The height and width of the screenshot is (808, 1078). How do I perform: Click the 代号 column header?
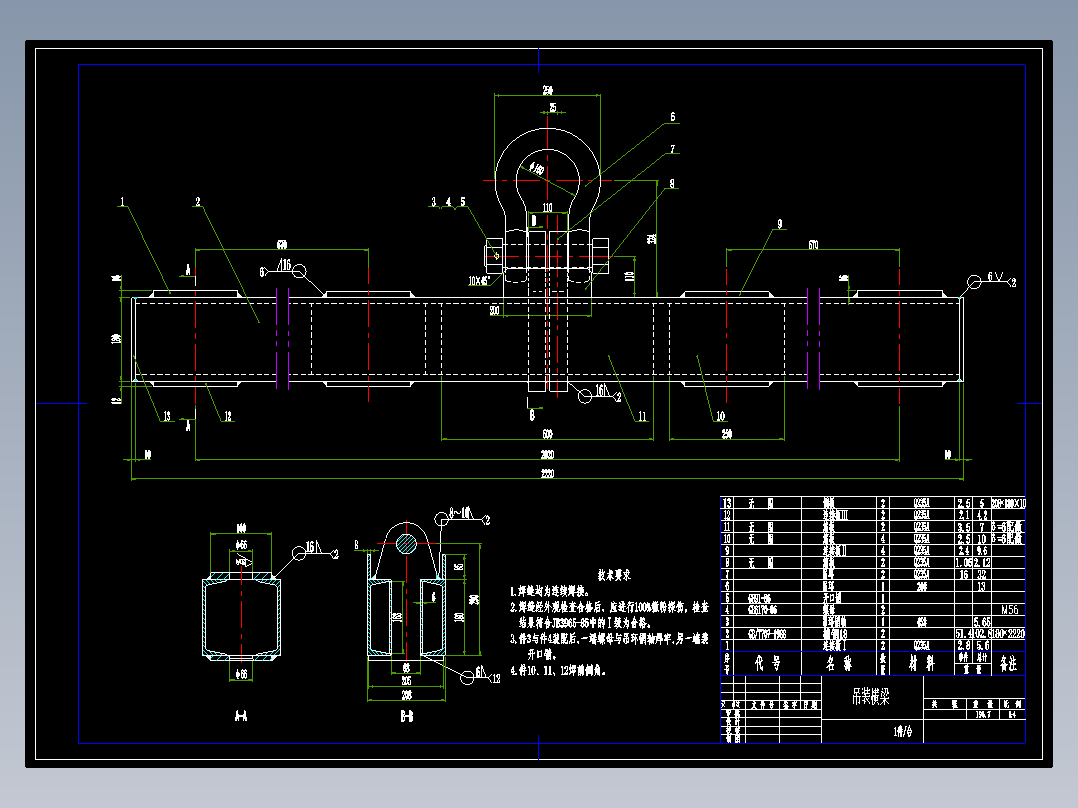(x=767, y=663)
